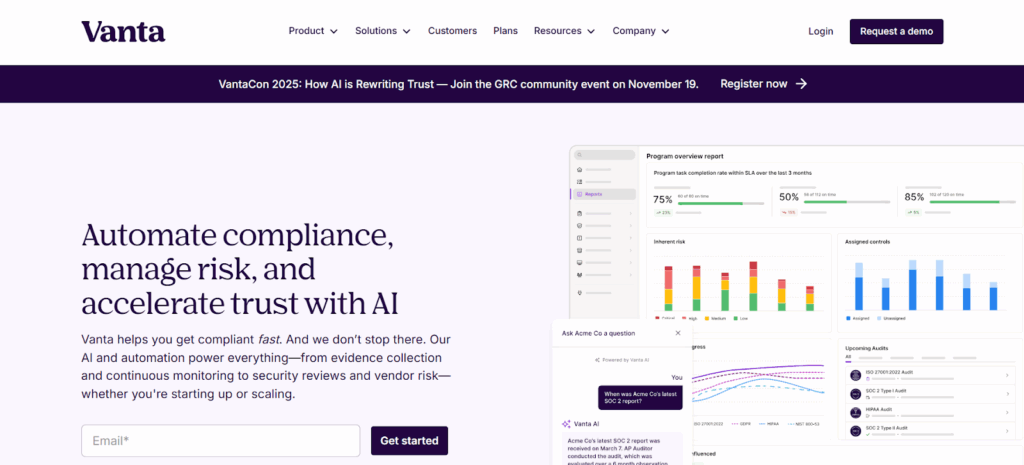Click the Vanta AI sparkle icon
This screenshot has width=1024, height=465.
tap(567, 424)
